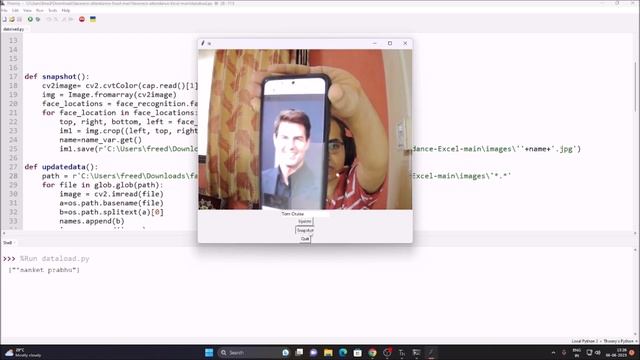Open the Help menu in Thonny

pos(66,10)
